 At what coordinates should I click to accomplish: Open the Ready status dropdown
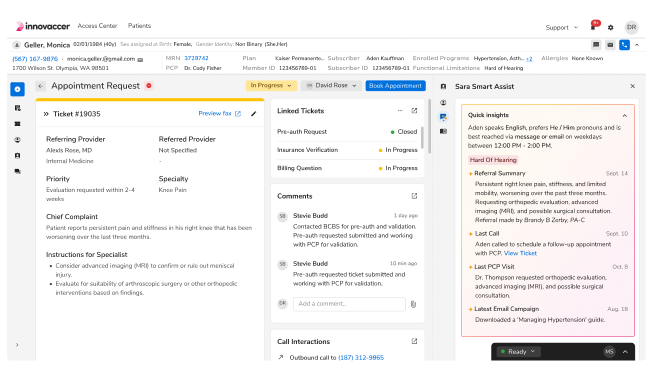[x=518, y=352]
